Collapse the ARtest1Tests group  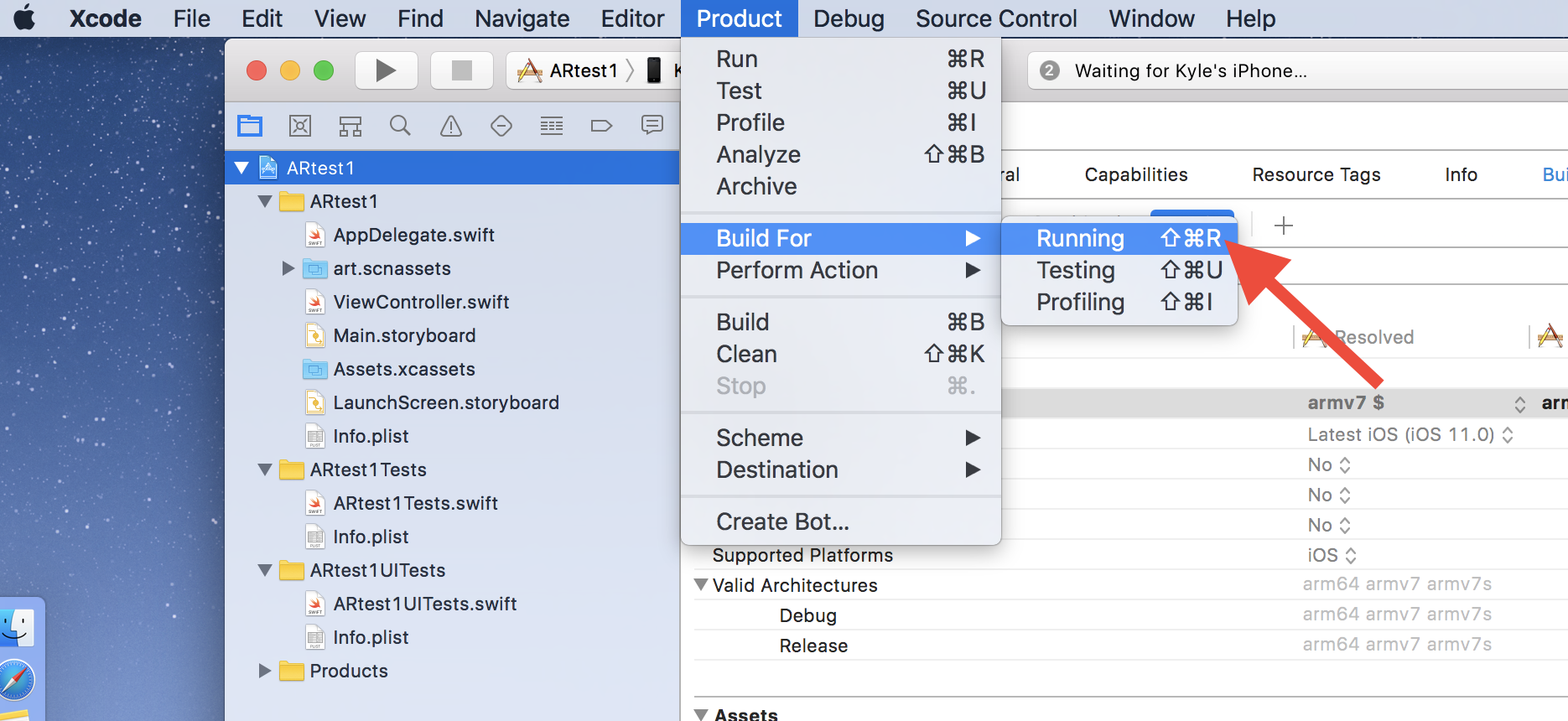(265, 469)
